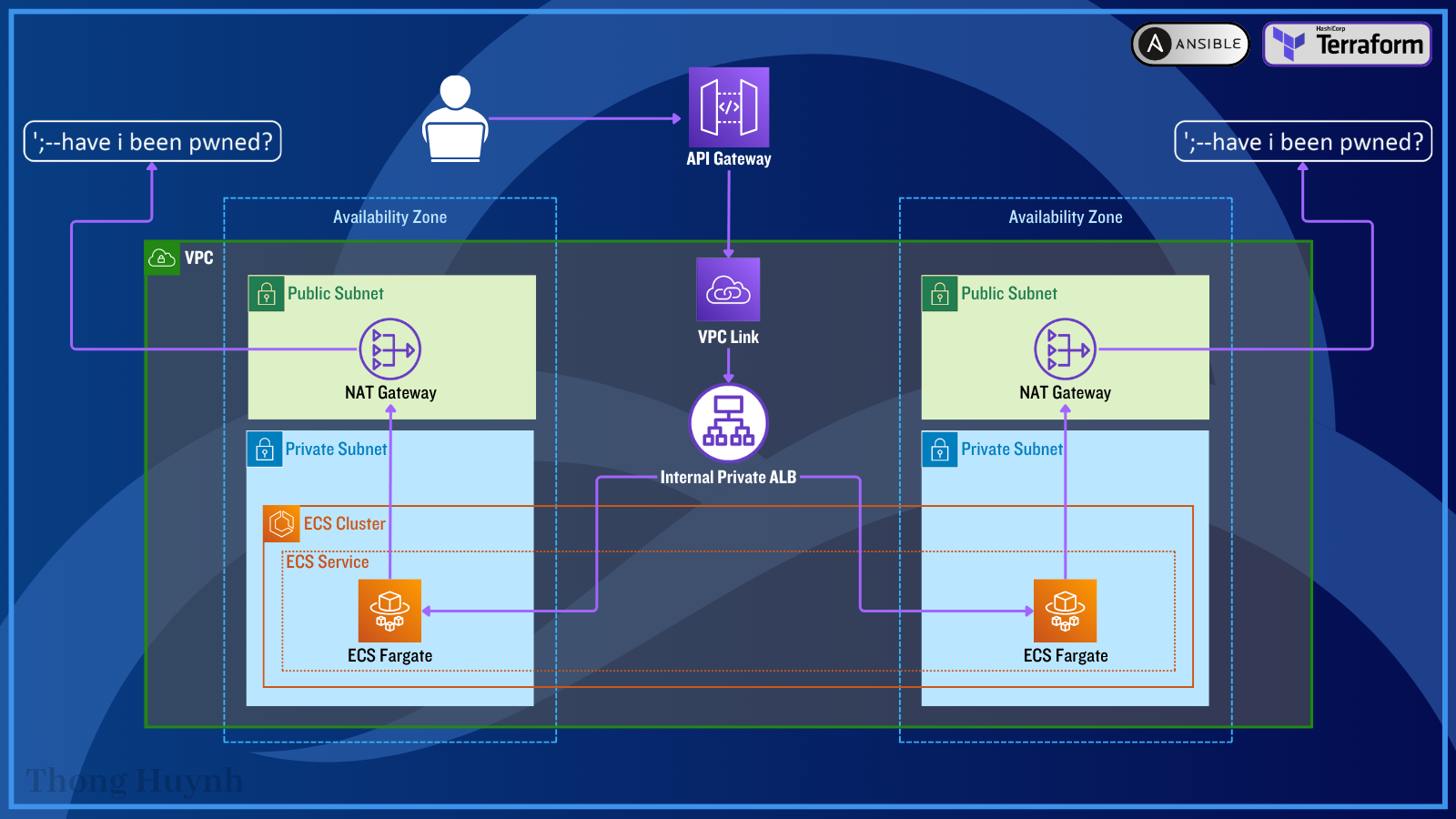Click the left NAT Gateway icon
The width and height of the screenshot is (1456, 819).
(x=390, y=349)
